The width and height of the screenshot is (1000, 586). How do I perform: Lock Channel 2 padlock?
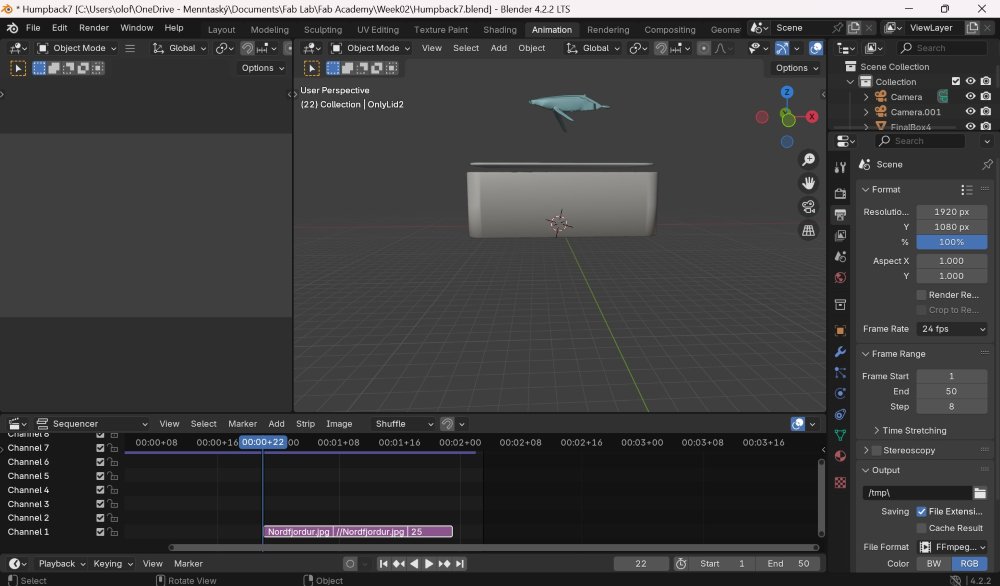pos(113,518)
